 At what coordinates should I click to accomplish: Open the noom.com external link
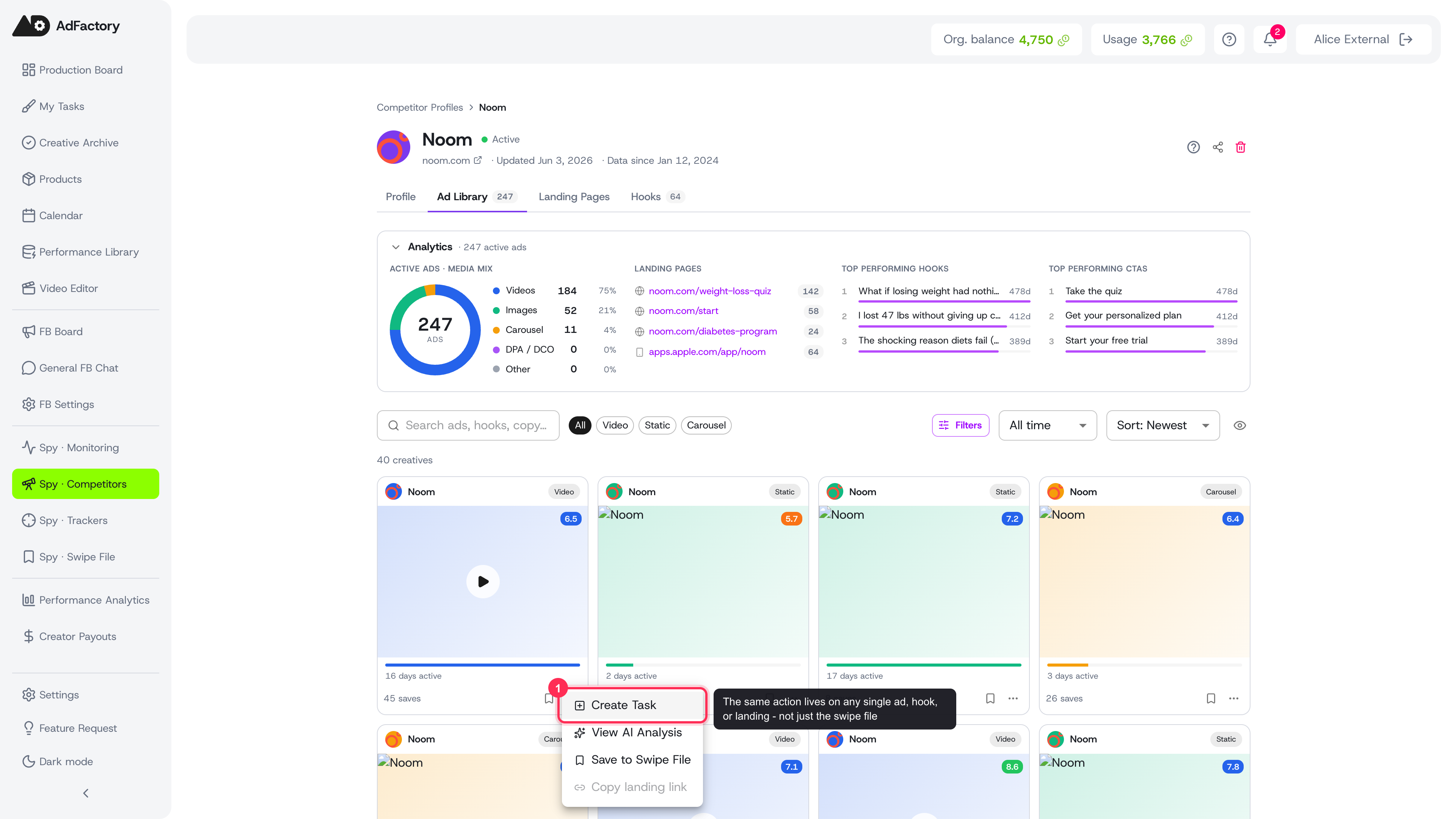coord(452,160)
